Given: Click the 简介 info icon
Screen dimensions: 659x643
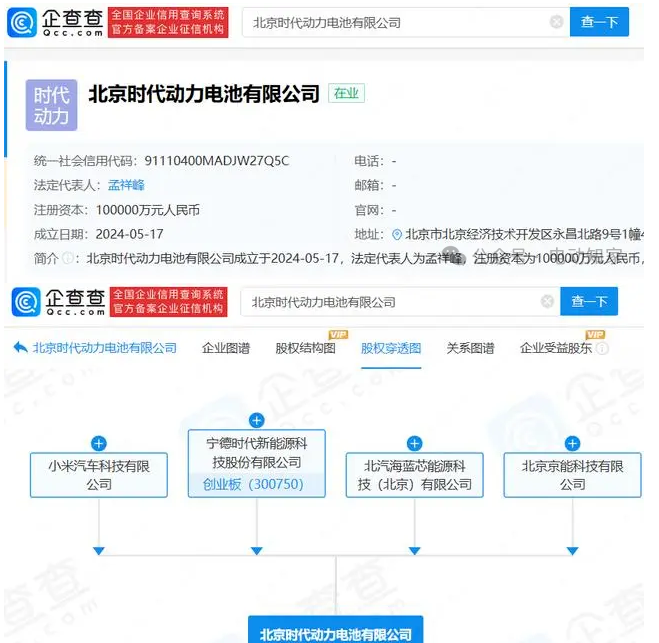Looking at the screenshot, I should (67, 258).
